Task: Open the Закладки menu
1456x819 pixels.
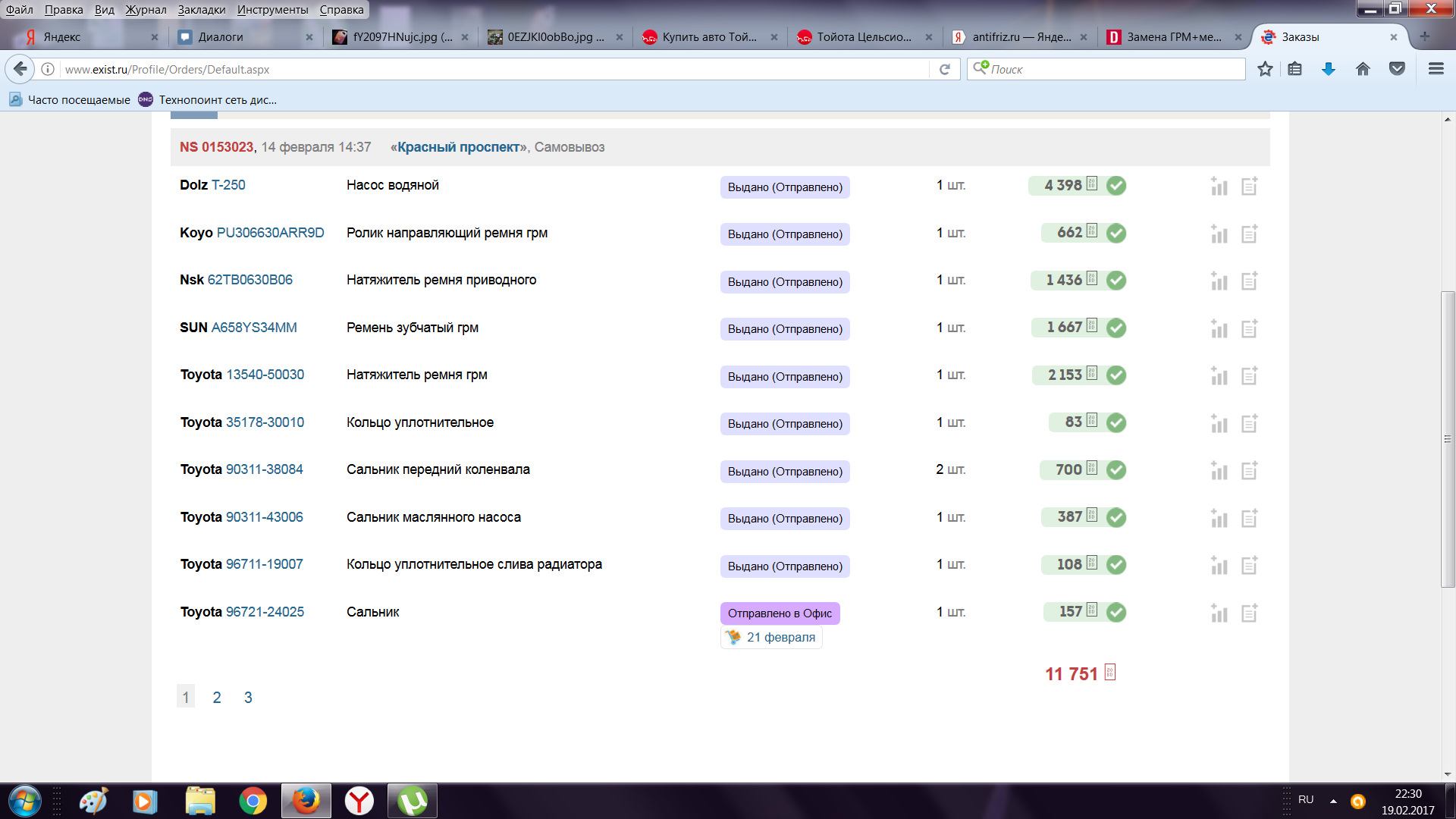Action: click(x=201, y=9)
